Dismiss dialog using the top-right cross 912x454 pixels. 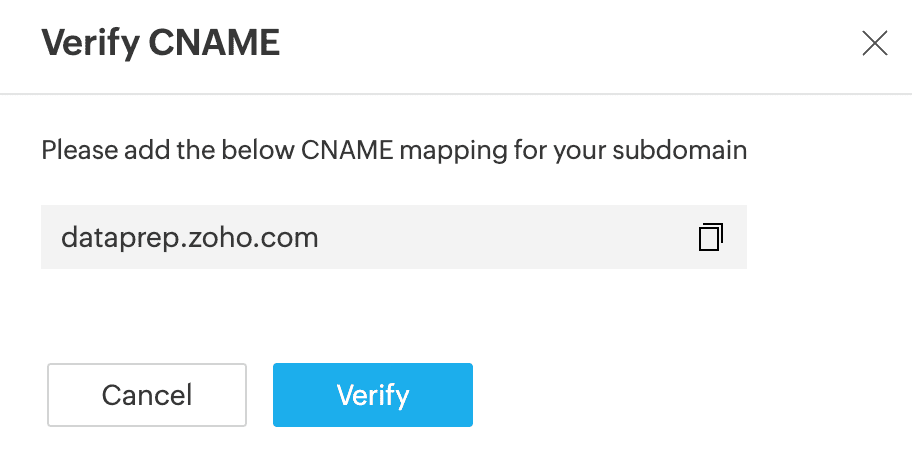[x=874, y=43]
